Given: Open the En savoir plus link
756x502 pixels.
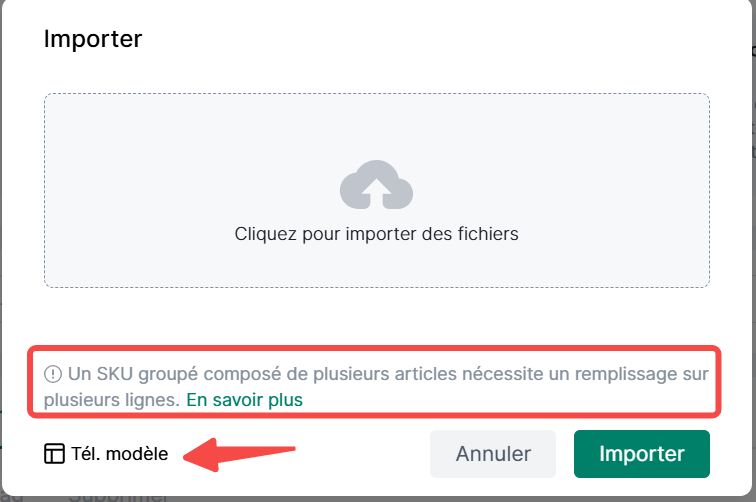Looking at the screenshot, I should 244,399.
